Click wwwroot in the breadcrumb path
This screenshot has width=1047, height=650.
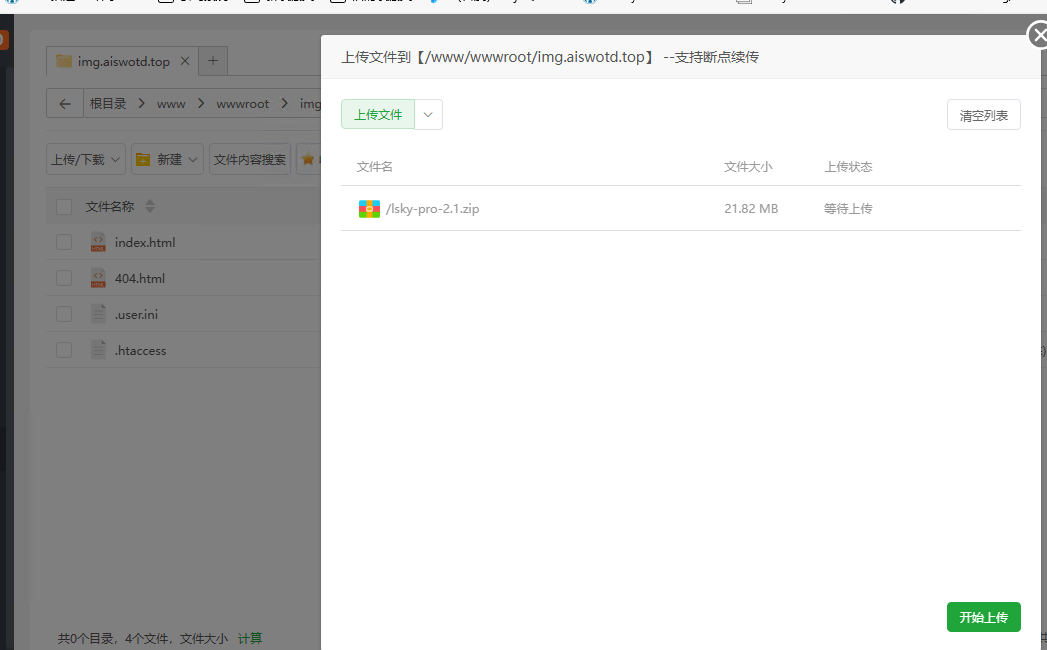point(243,104)
